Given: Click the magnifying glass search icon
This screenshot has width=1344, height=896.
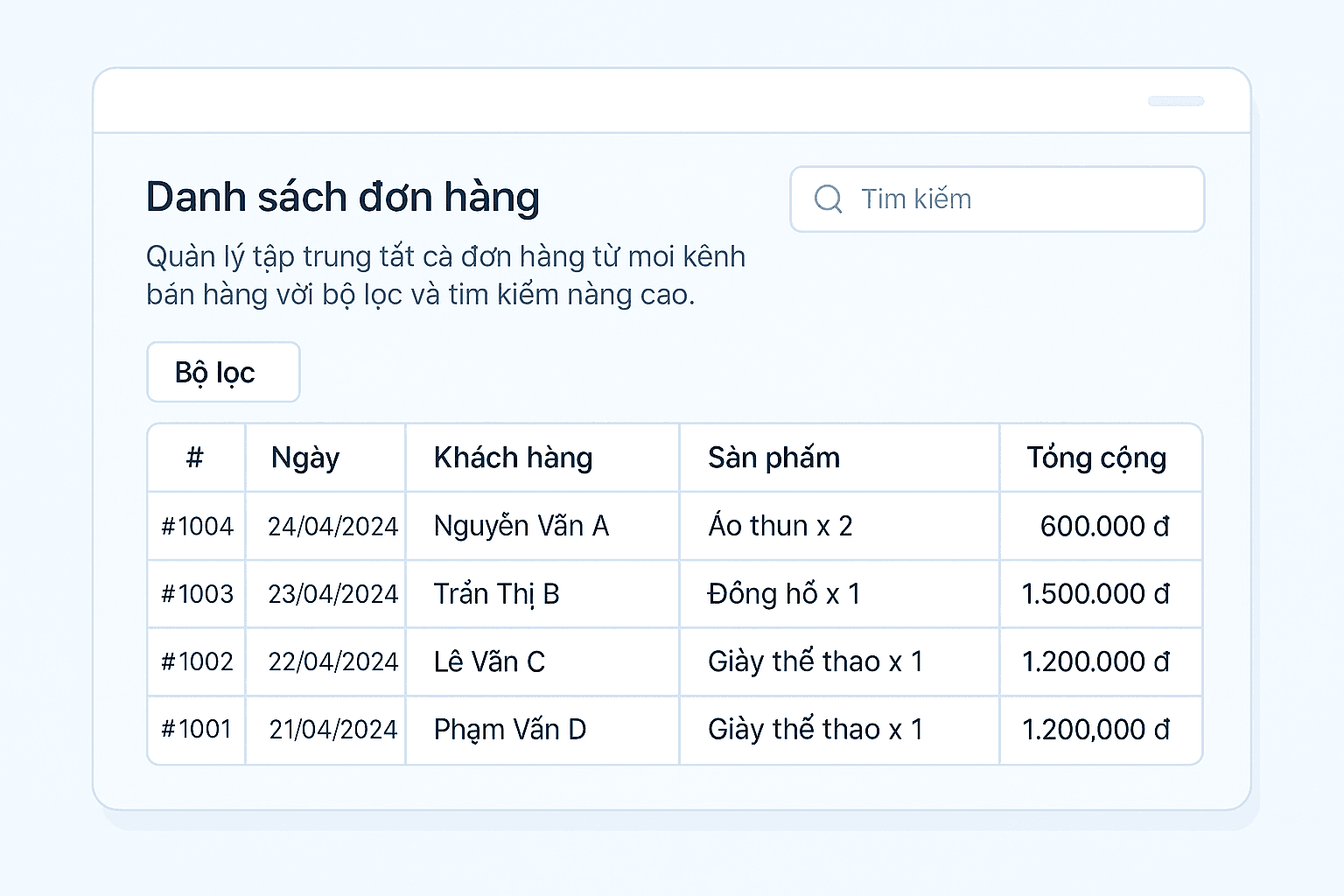Looking at the screenshot, I should (828, 199).
